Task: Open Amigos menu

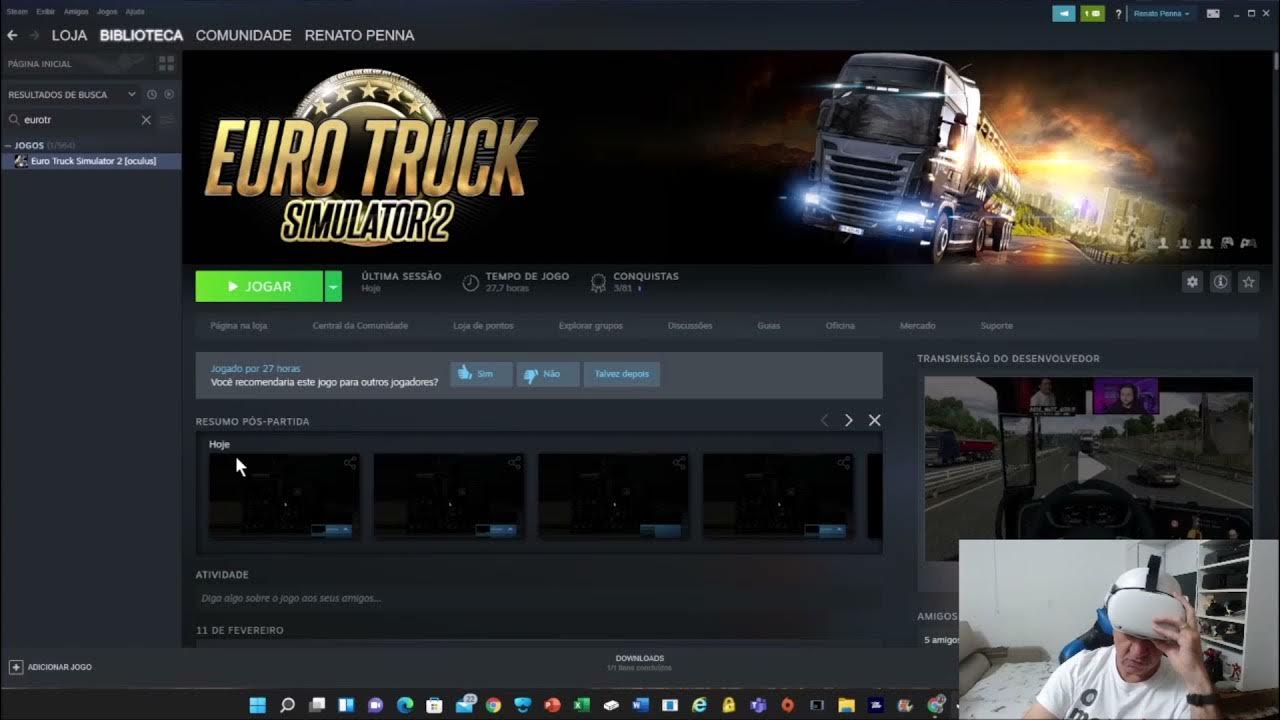Action: 76,11
